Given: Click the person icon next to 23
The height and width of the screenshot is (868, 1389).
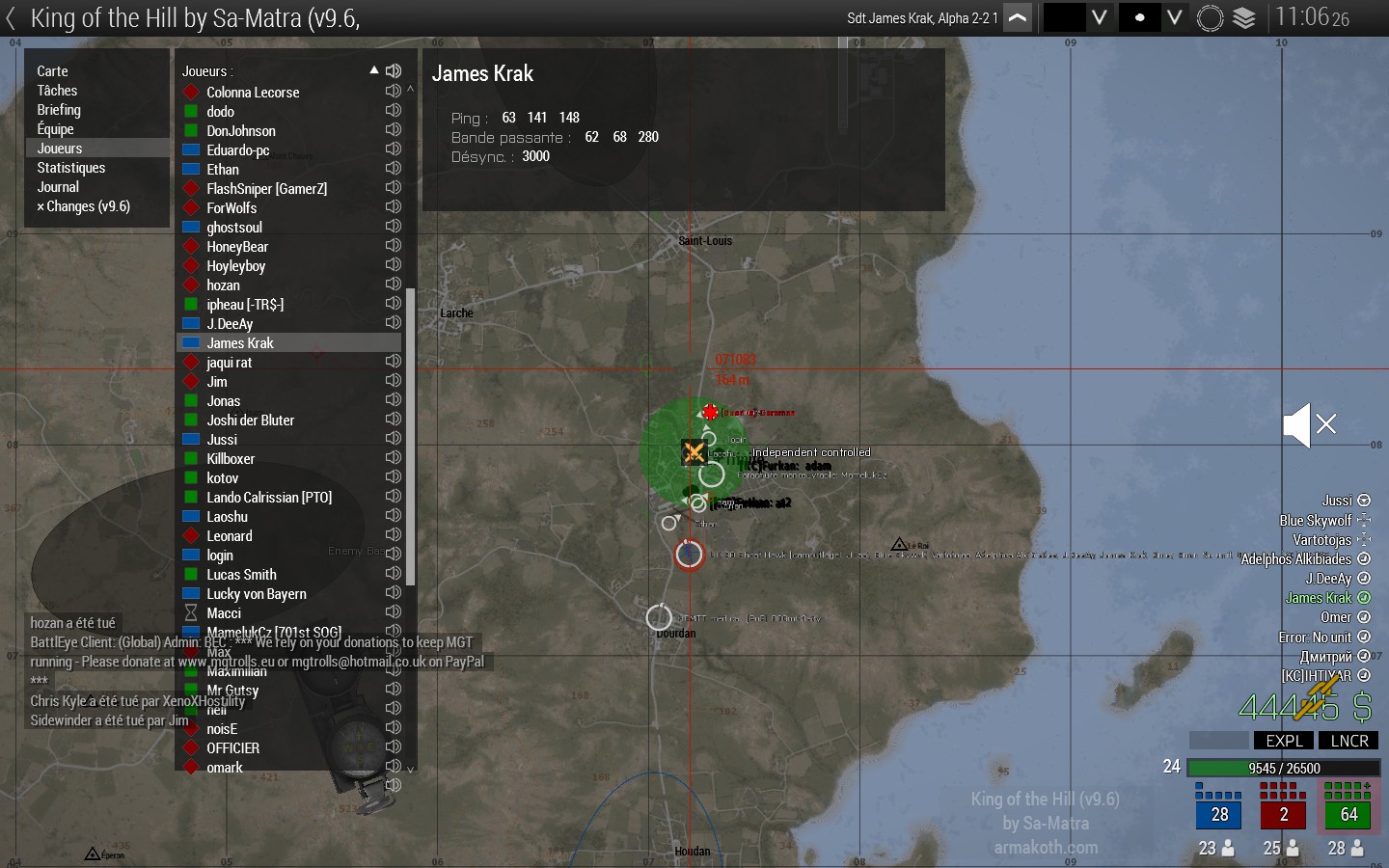Looking at the screenshot, I should point(1229,848).
